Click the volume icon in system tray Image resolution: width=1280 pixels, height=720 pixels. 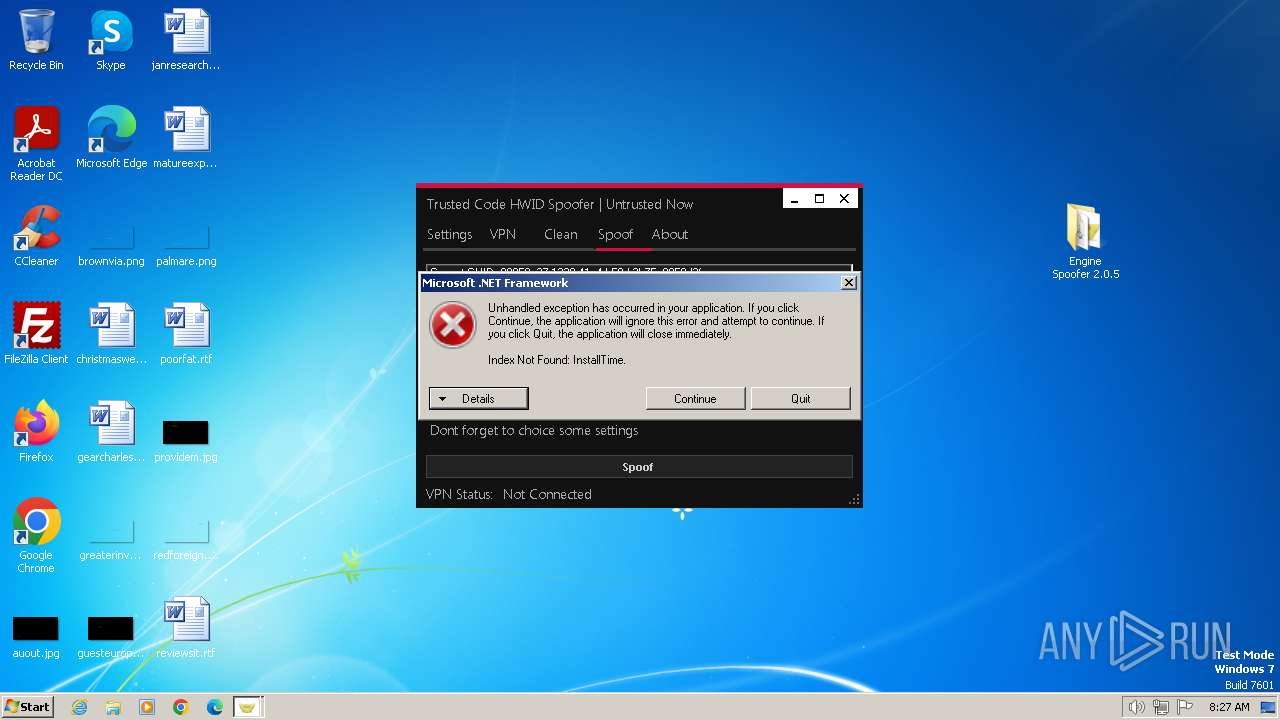click(x=1136, y=707)
